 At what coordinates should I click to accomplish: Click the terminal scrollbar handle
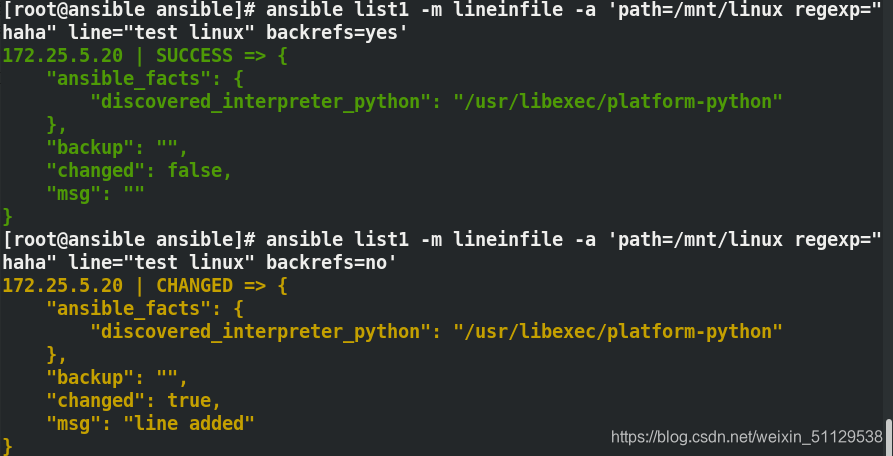888,437
